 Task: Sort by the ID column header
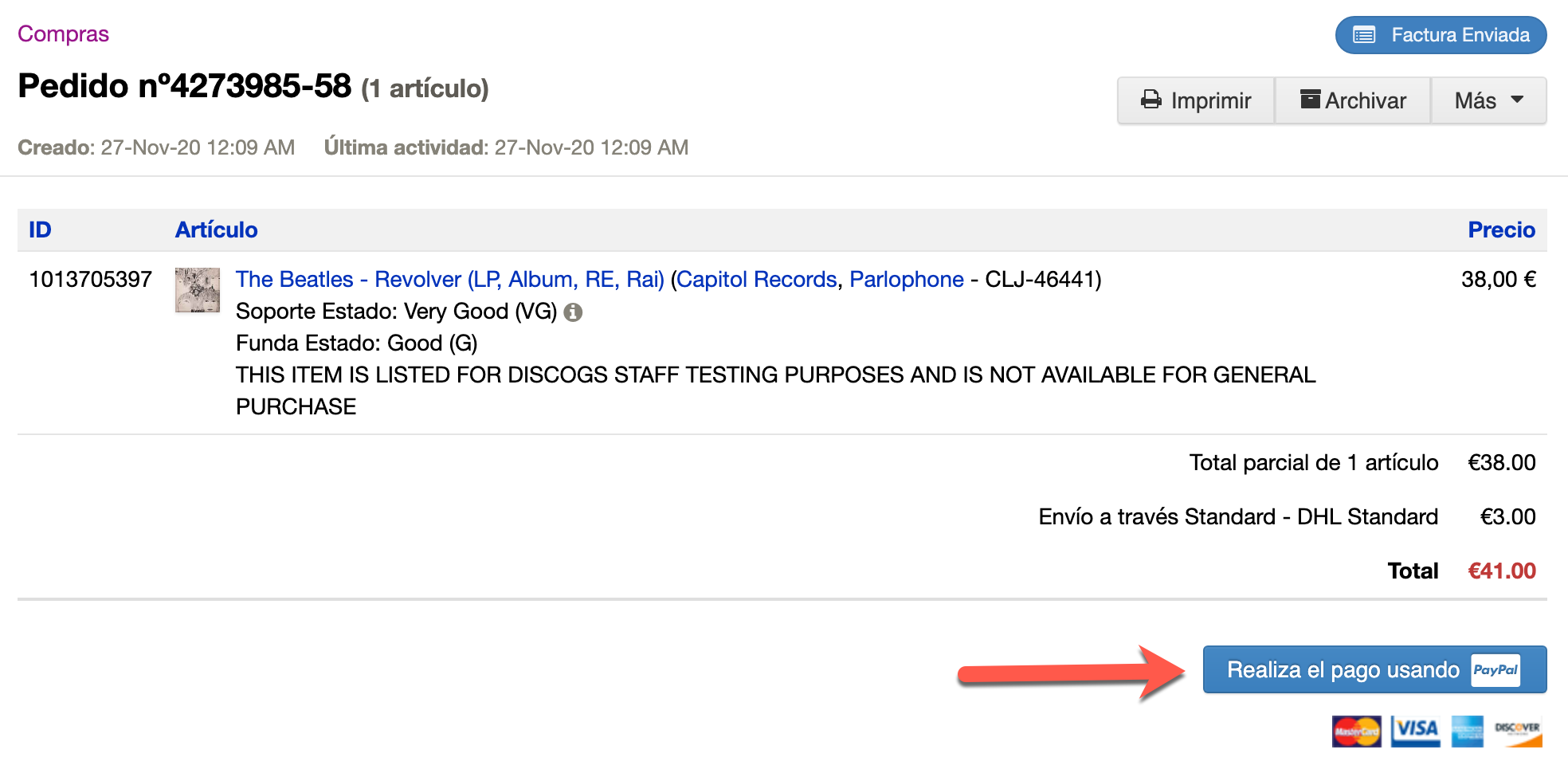[x=40, y=229]
